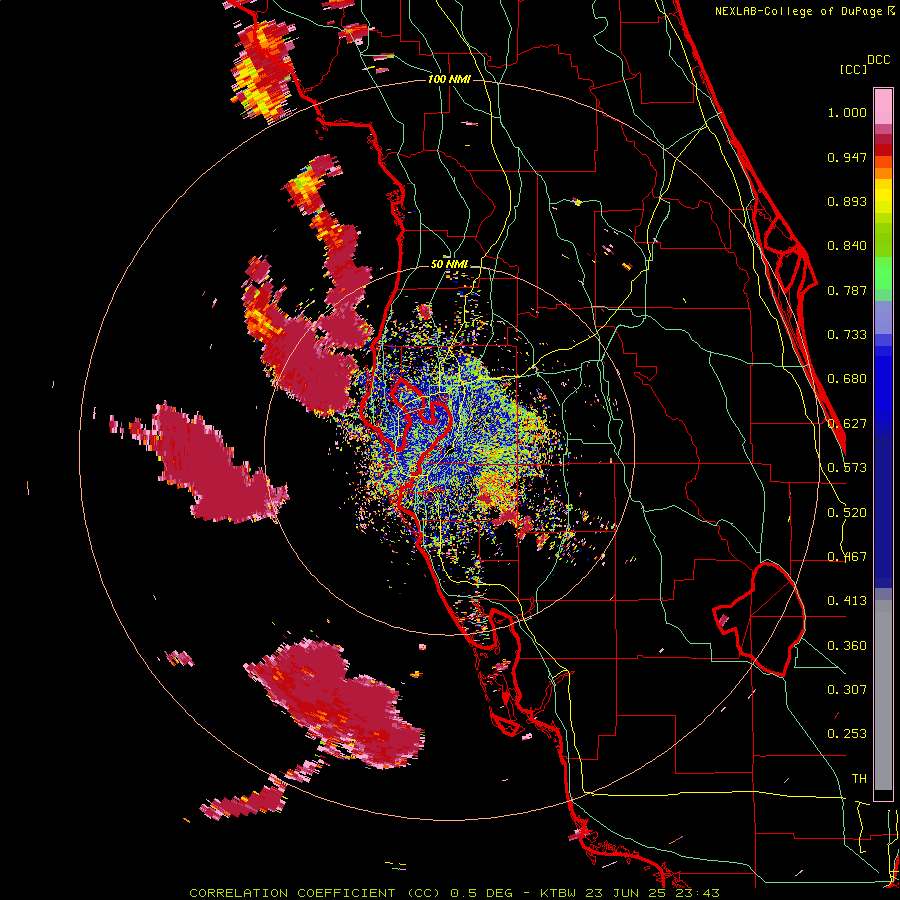Pick the yellow segment of the color bar

point(883,196)
